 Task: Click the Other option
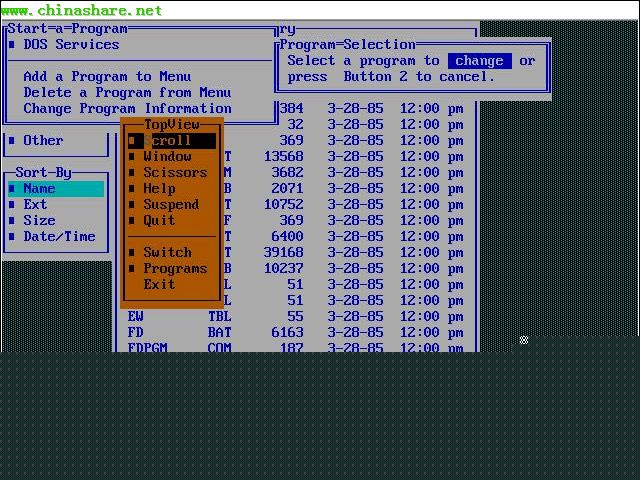click(43, 140)
